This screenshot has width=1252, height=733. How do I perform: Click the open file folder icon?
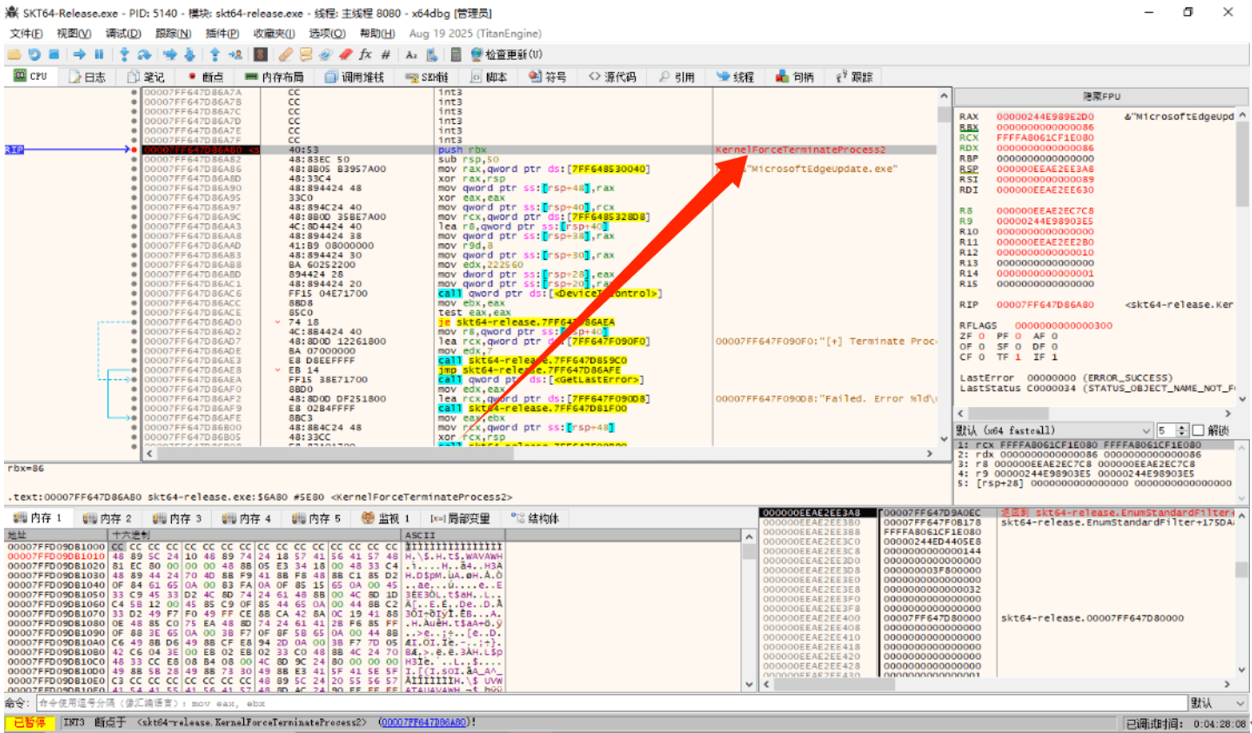[x=14, y=54]
